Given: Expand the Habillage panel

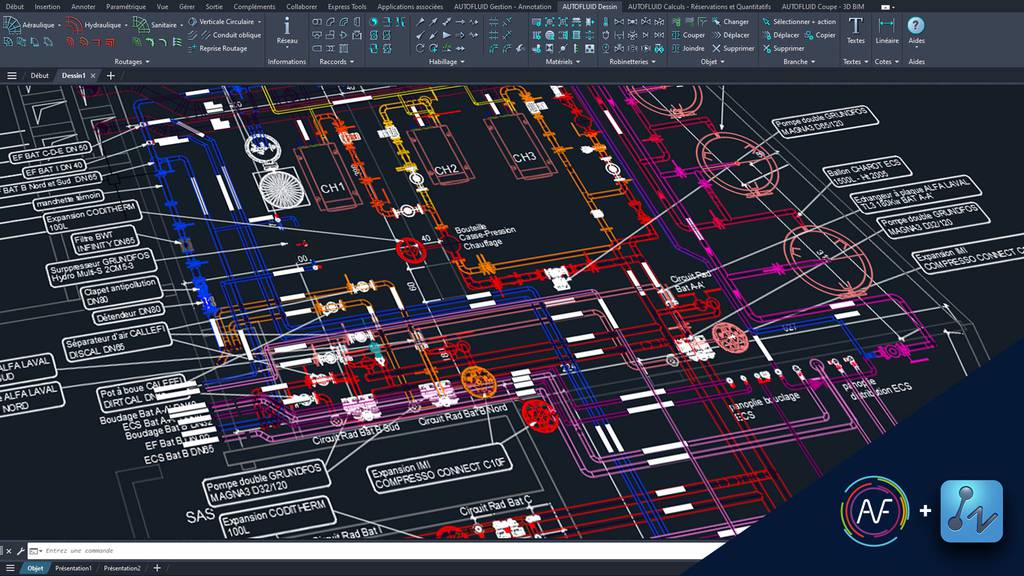Looking at the screenshot, I should coord(447,62).
